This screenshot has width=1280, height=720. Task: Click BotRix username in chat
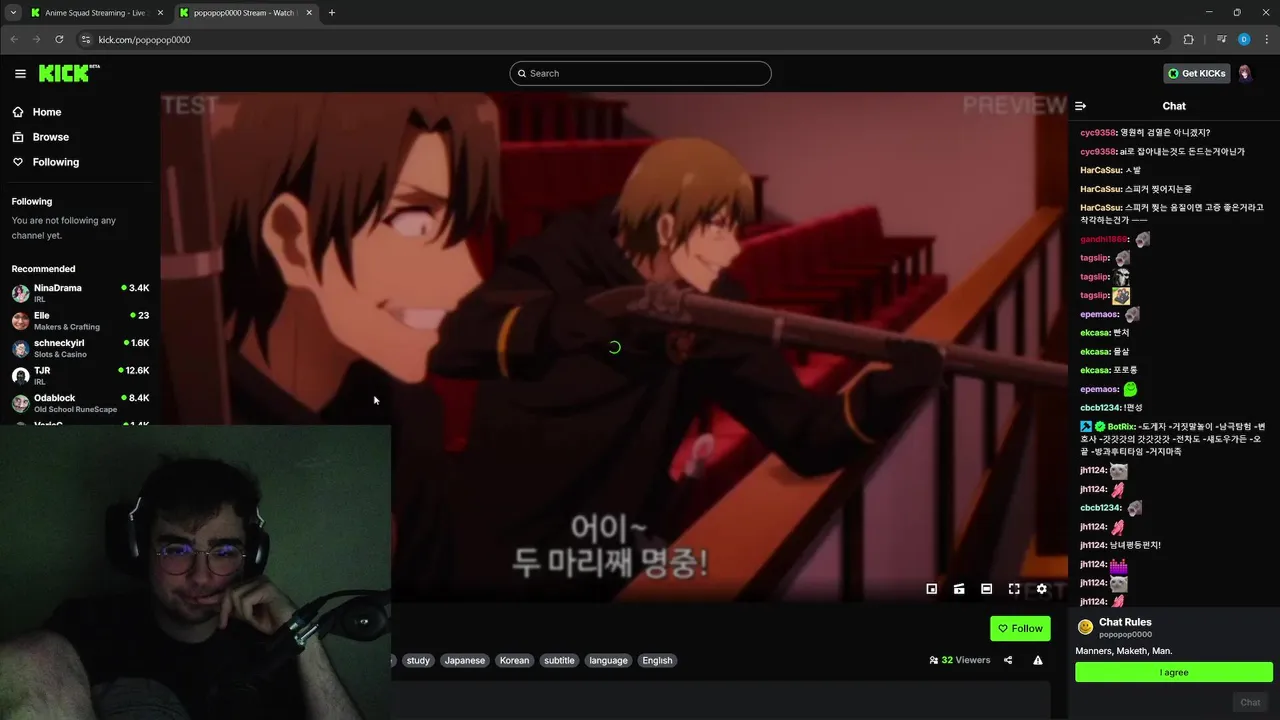[x=1121, y=426]
